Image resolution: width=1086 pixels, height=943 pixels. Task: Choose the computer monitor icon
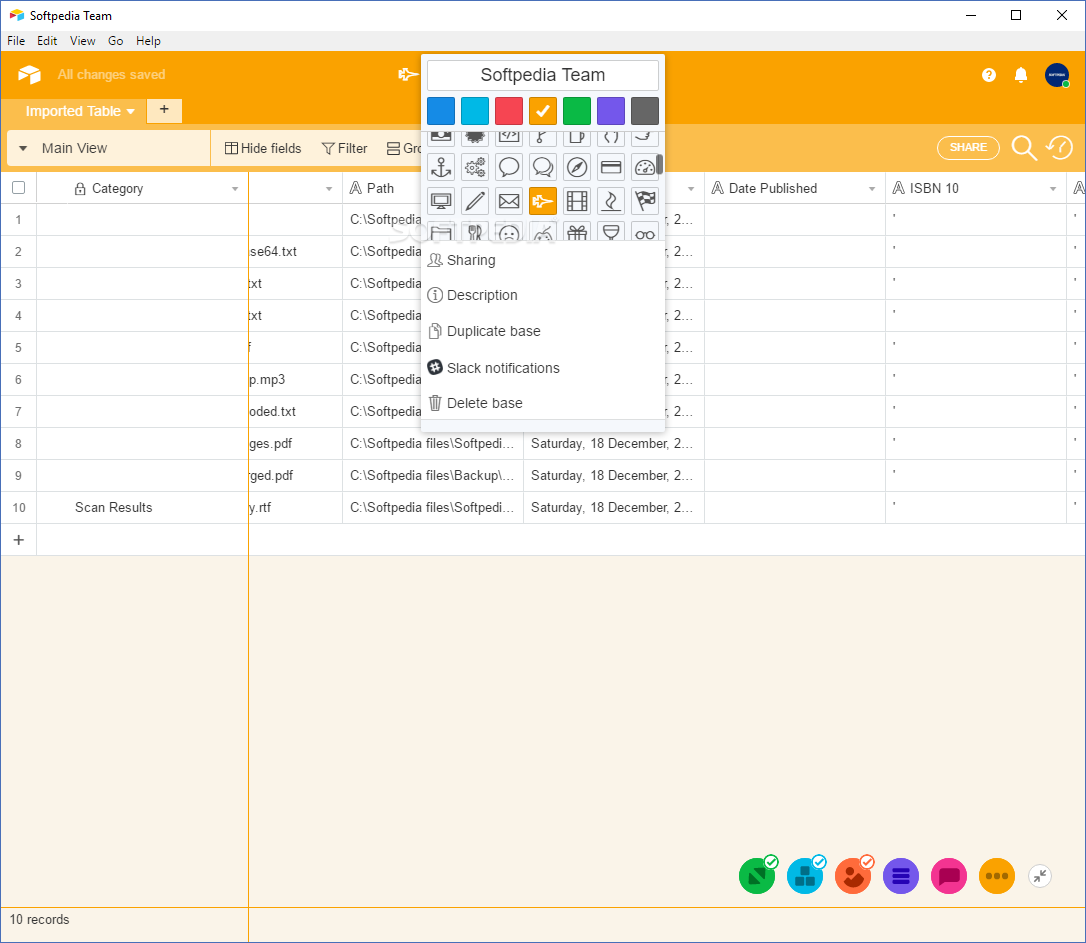pos(441,201)
